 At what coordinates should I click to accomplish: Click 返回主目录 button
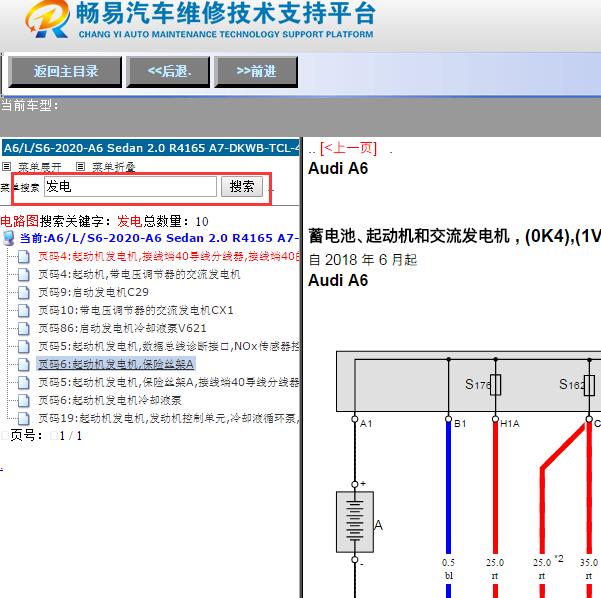coord(65,72)
